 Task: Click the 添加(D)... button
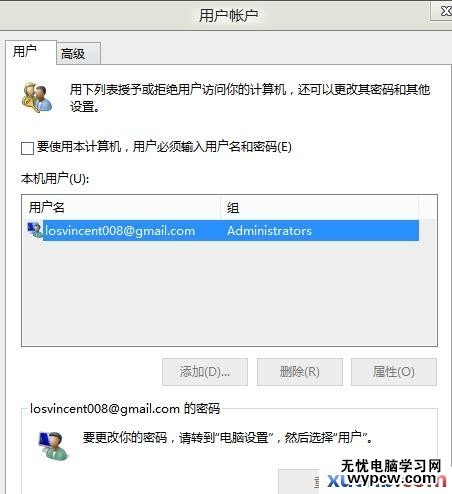(205, 372)
